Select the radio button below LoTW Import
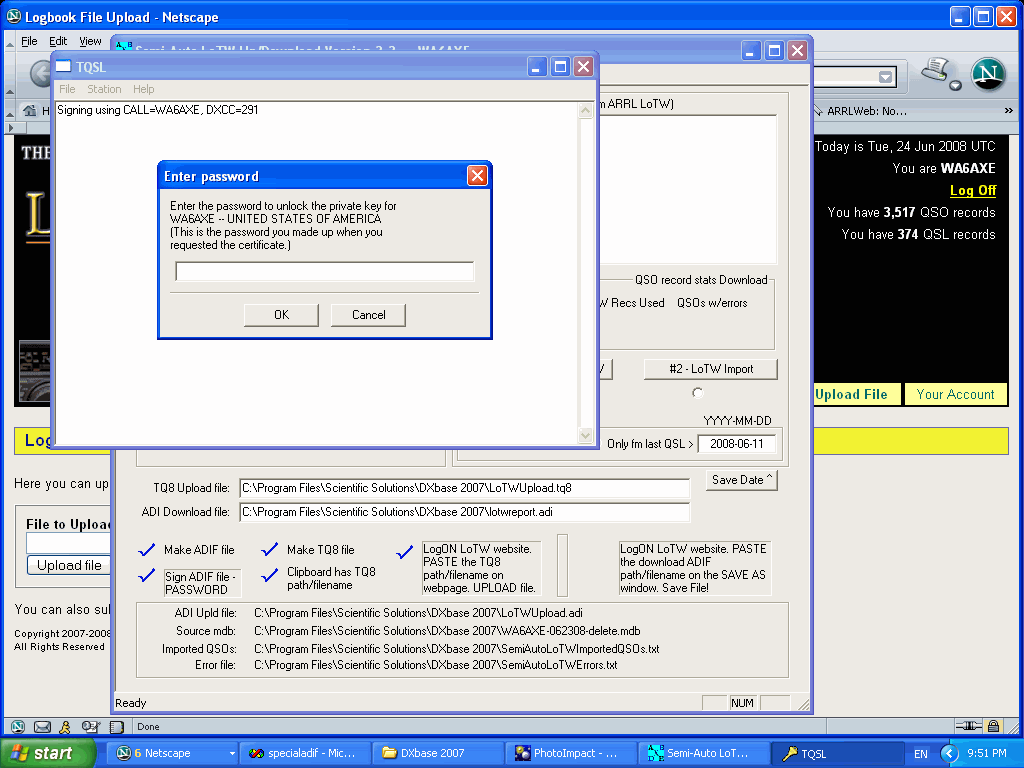 (x=697, y=392)
